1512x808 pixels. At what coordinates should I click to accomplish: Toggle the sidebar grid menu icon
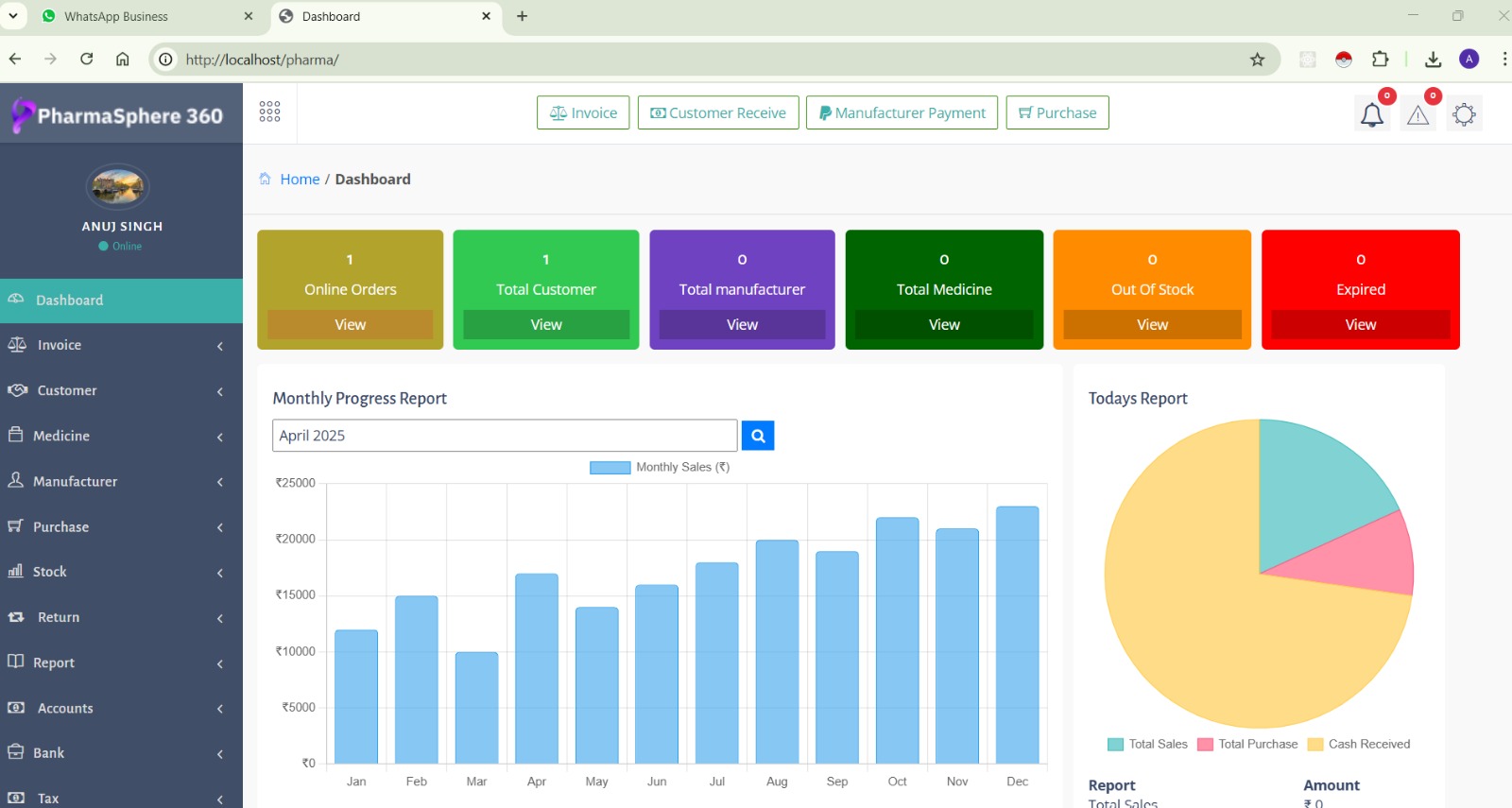coord(269,112)
